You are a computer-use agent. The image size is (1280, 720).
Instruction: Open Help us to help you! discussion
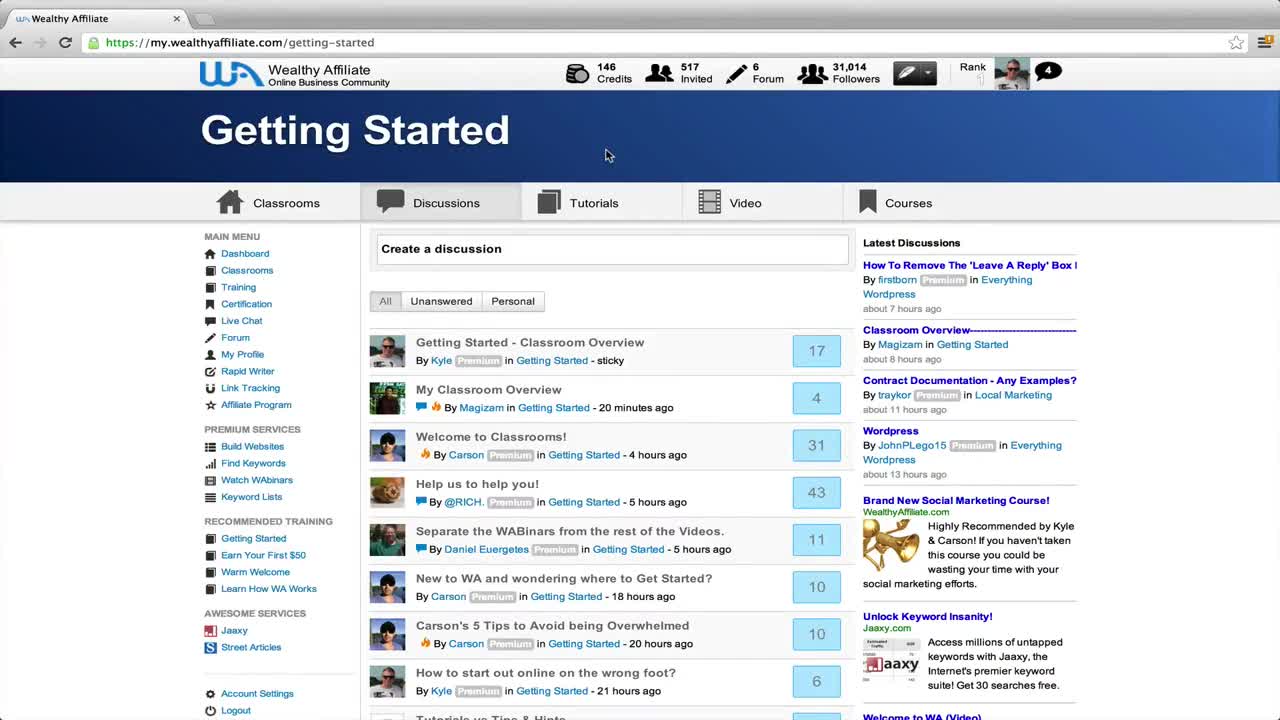click(477, 484)
